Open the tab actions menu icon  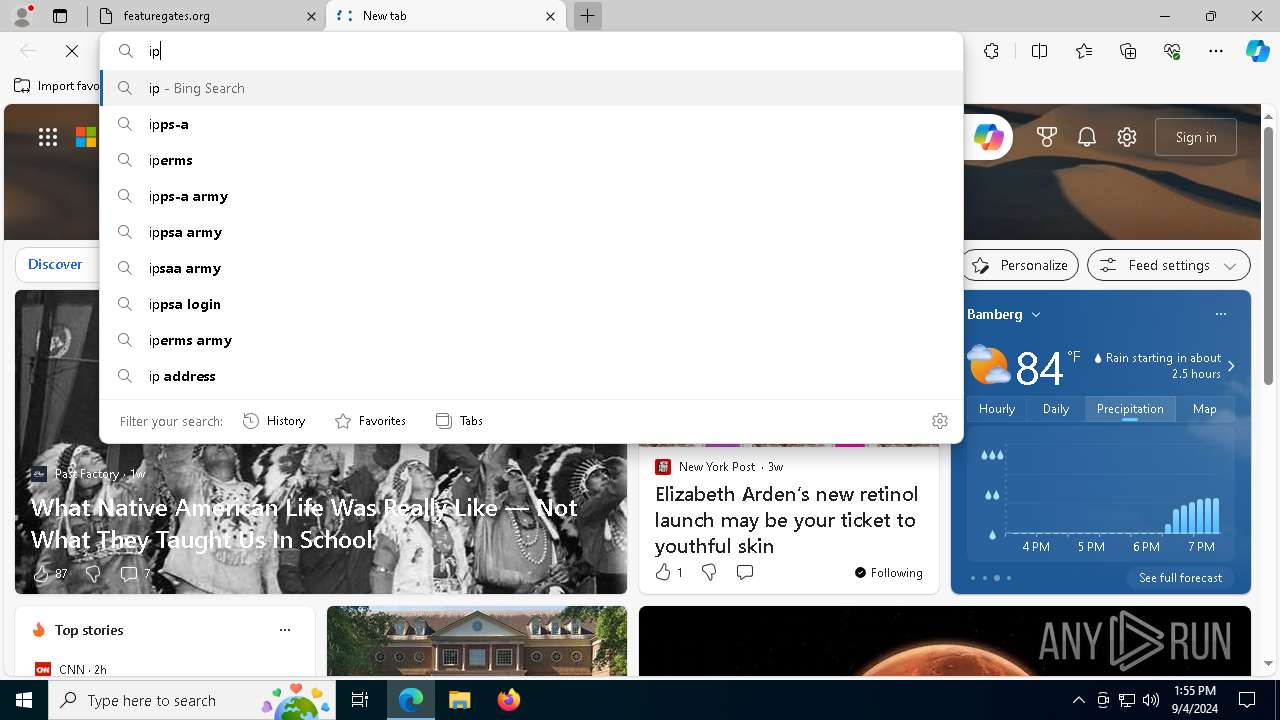(60, 16)
